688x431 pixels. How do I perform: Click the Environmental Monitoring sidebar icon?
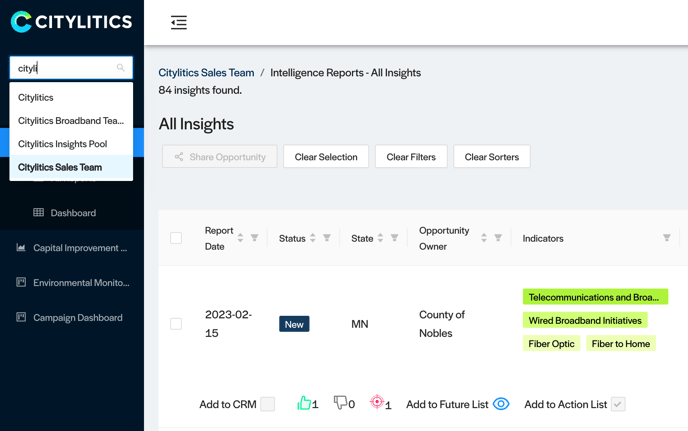coord(21,282)
